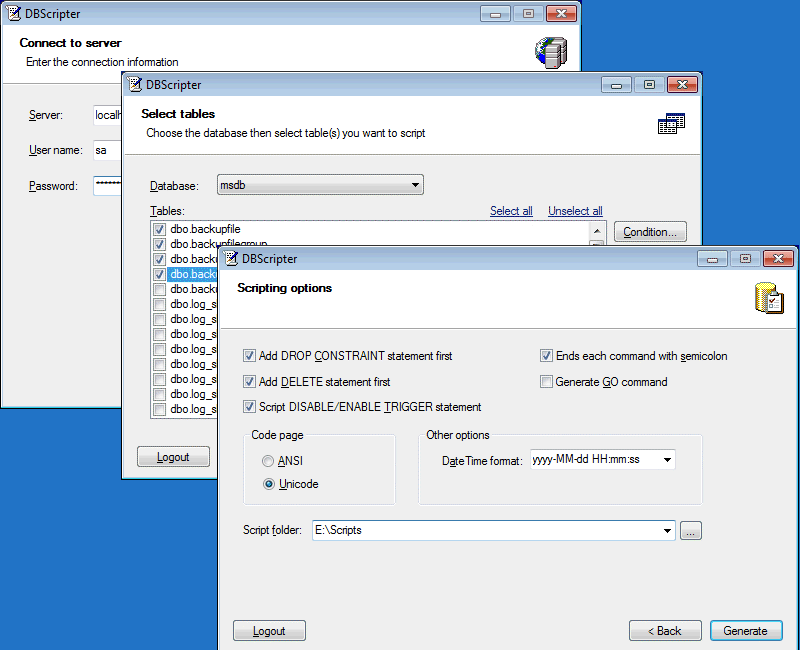Click the Password field in Connect window
Screen dimensions: 800x650
coord(108,185)
